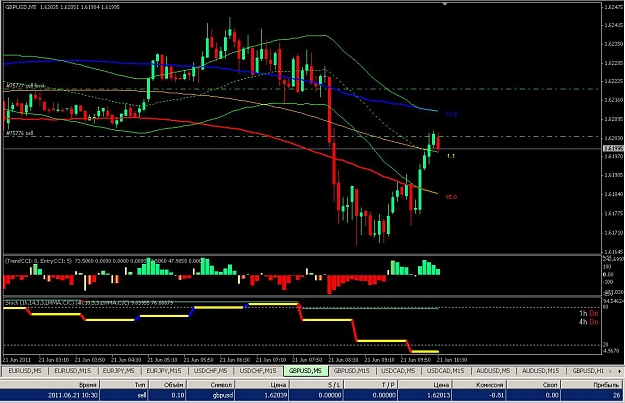Viewport: 625px width, 403px height.
Task: Sort trades by the Своп column header
Action: 533,385
